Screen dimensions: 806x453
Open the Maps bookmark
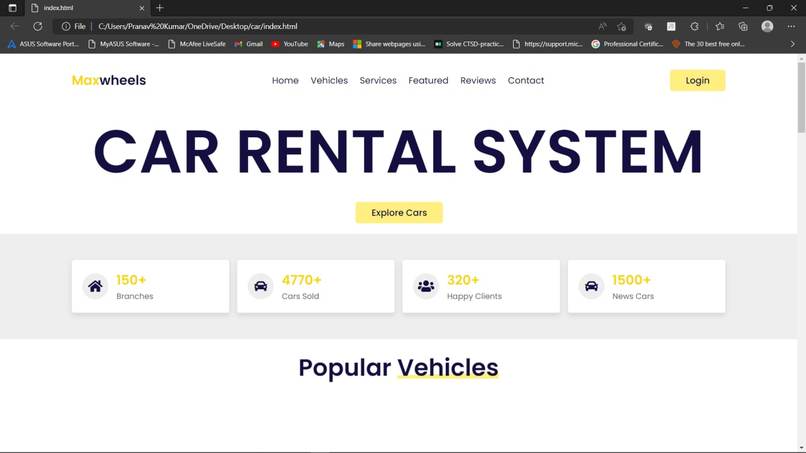[331, 44]
